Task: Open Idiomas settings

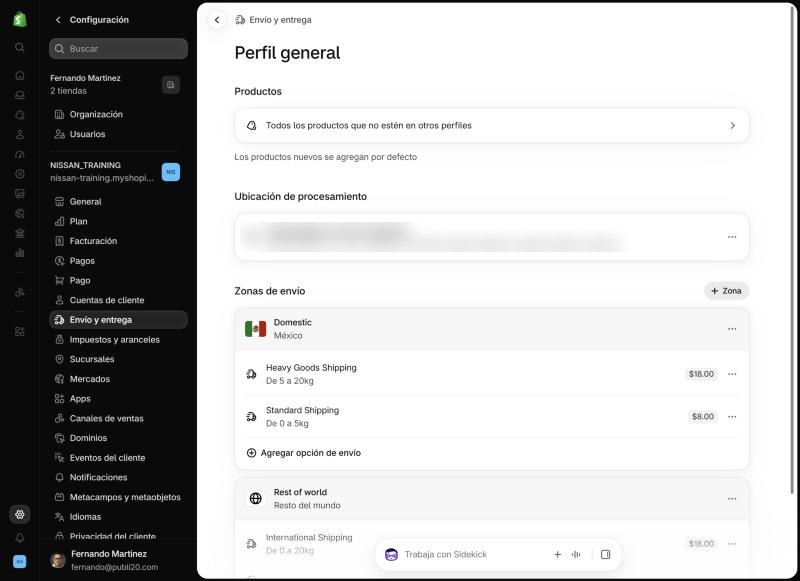Action: 118,517
